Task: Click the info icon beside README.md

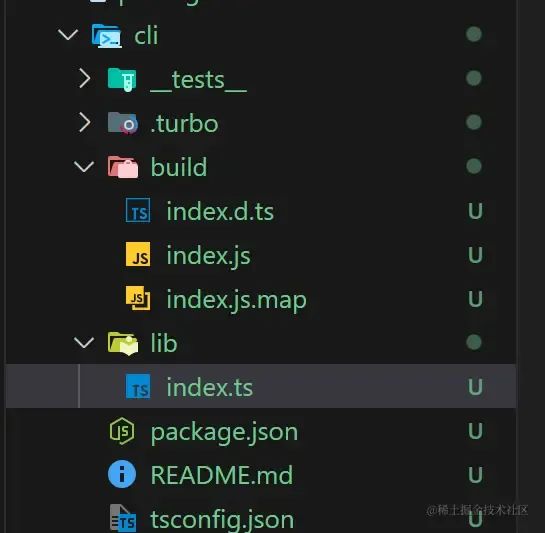Action: 122,474
